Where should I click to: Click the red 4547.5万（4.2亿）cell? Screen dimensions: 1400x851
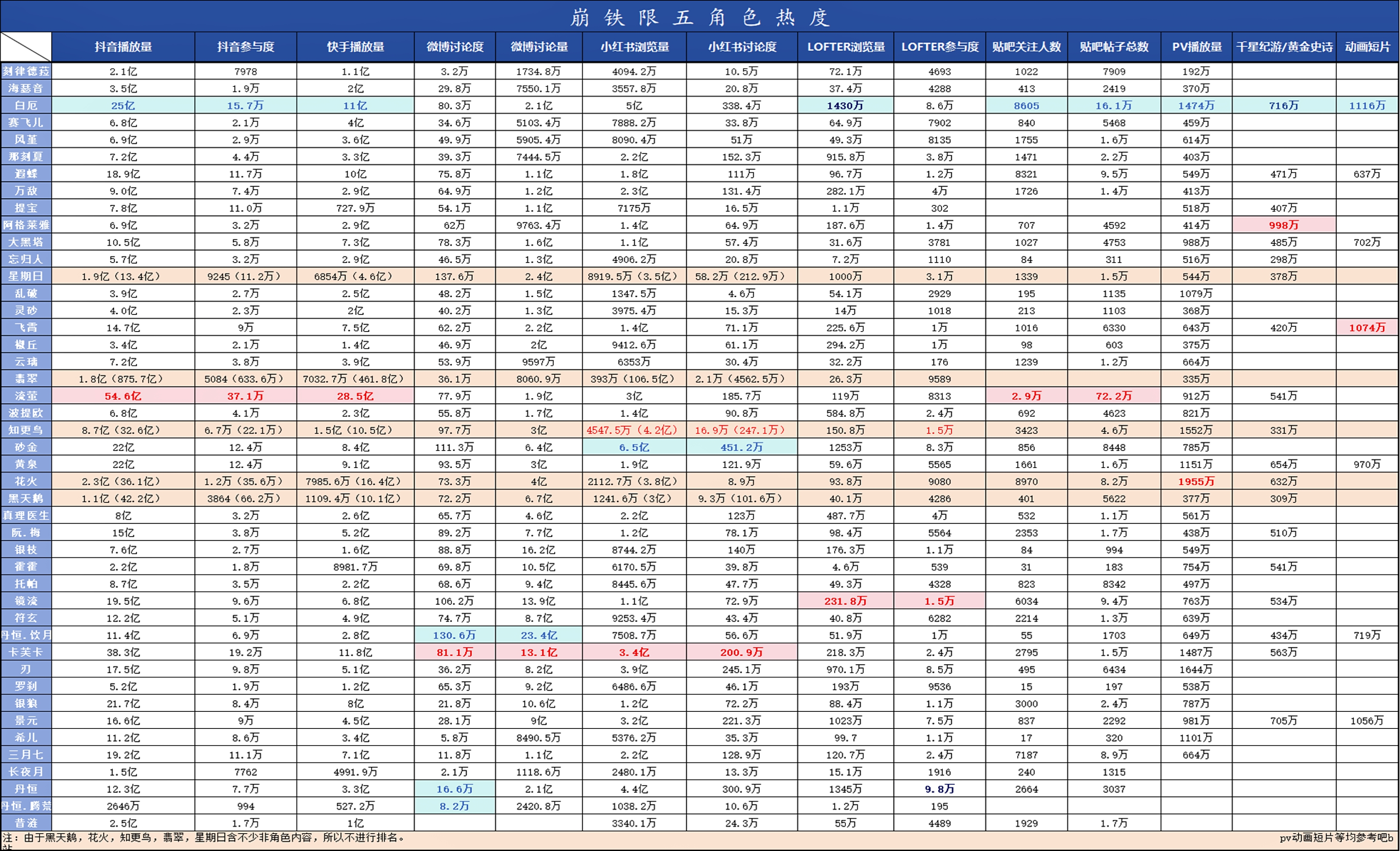(x=635, y=430)
